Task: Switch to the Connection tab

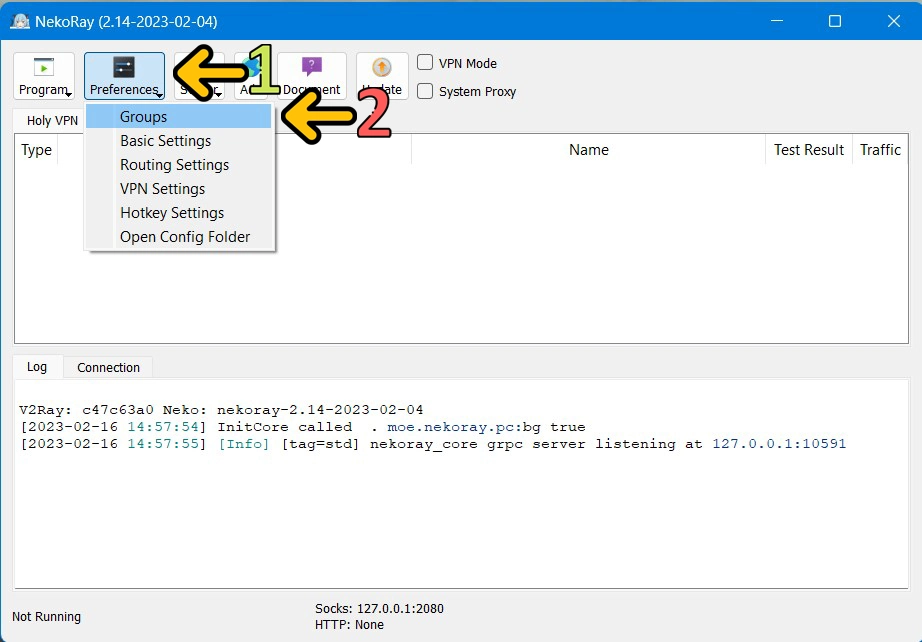Action: (107, 367)
